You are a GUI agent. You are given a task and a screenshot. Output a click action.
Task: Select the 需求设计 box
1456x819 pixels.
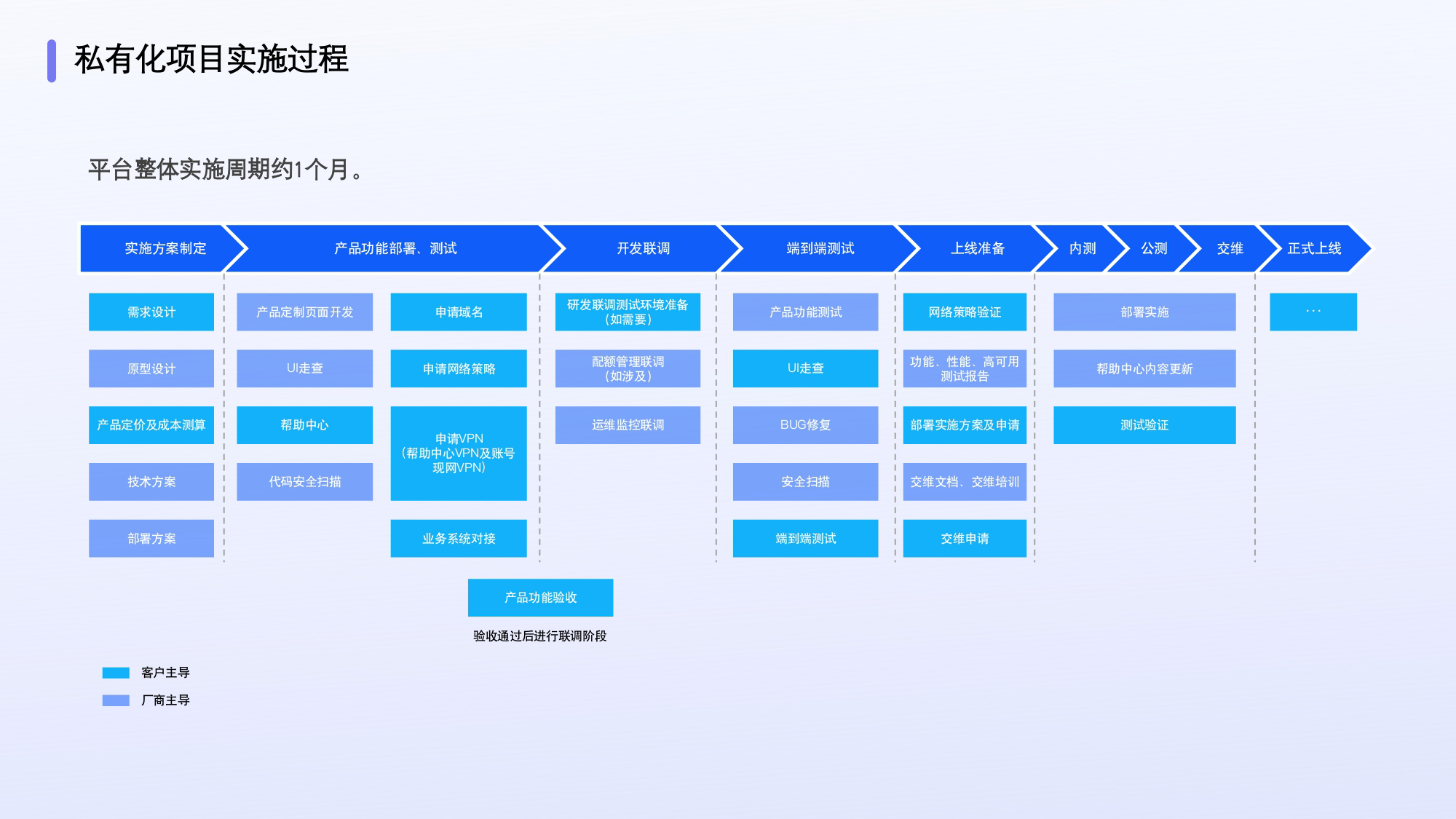pyautogui.click(x=151, y=312)
